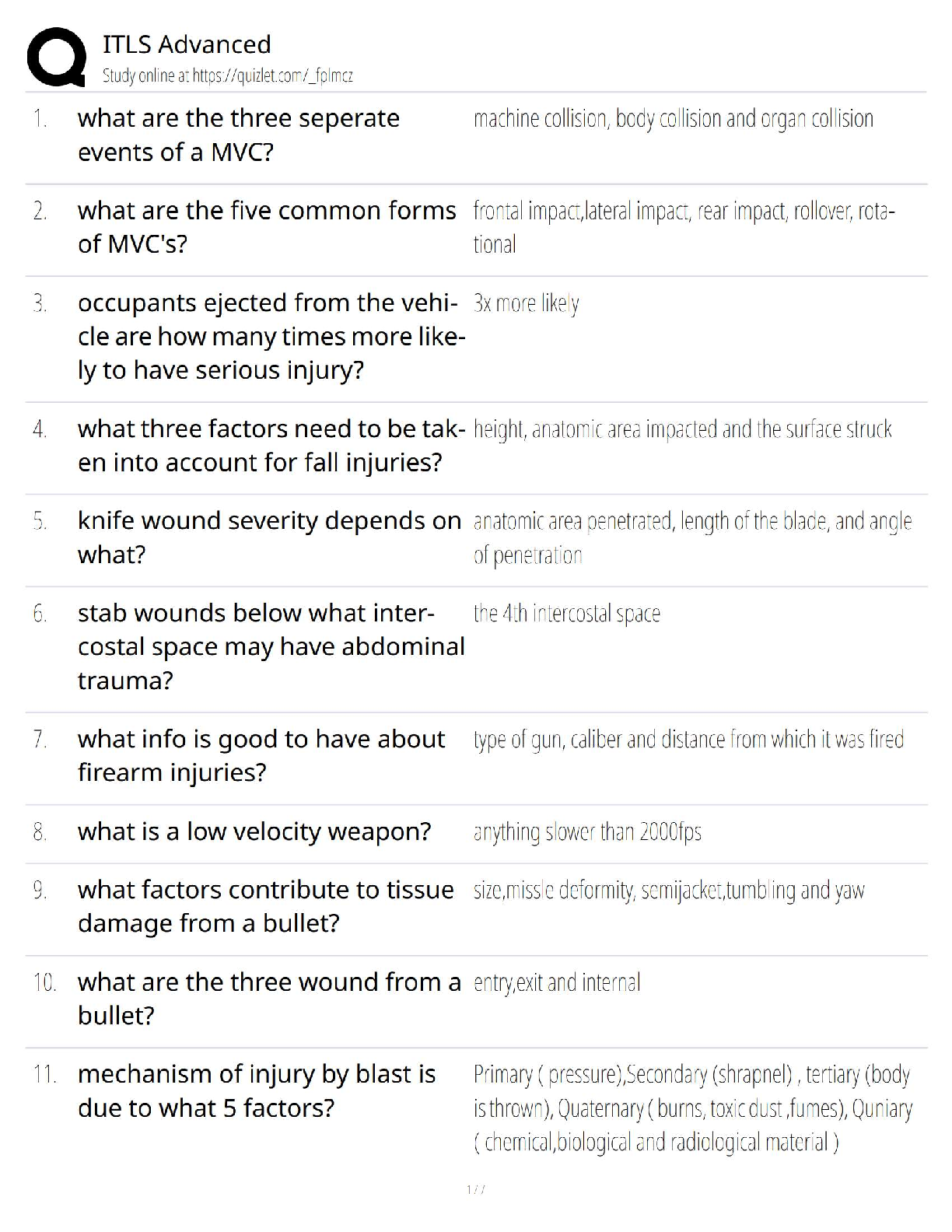
Task: Select the firearm injuries info question
Action: coord(261,755)
